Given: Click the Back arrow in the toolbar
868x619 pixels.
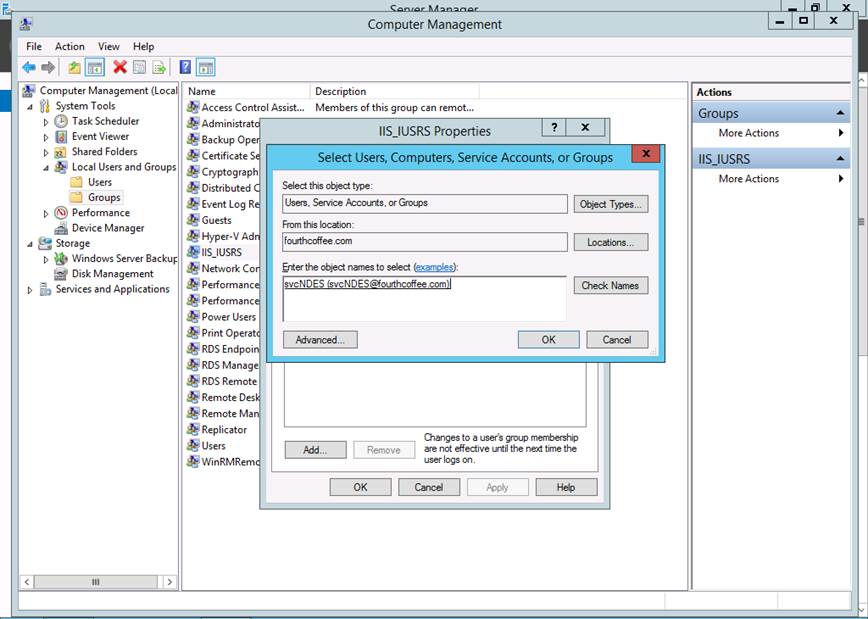Looking at the screenshot, I should click(x=29, y=67).
